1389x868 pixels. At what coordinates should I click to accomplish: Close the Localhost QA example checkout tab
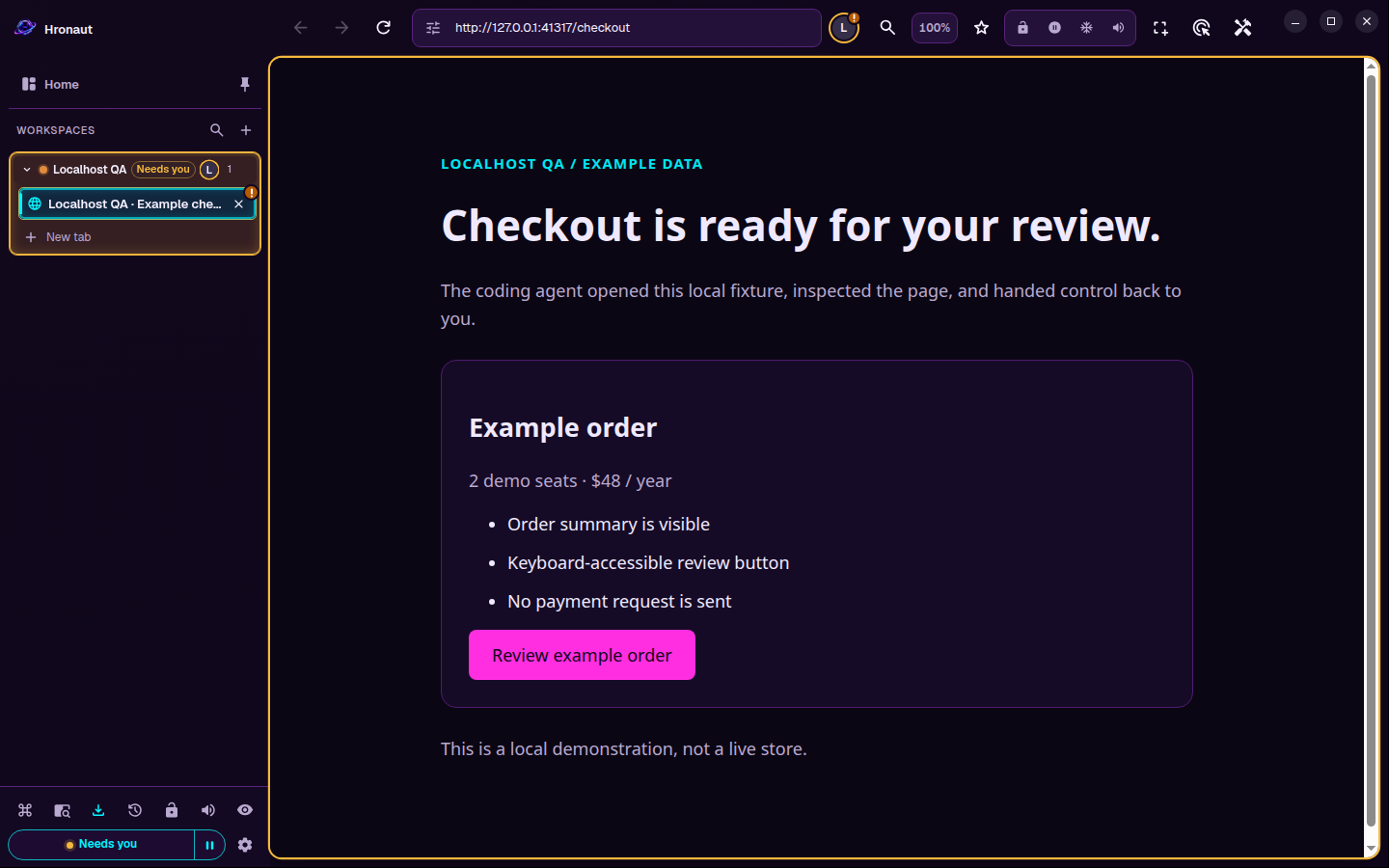238,203
